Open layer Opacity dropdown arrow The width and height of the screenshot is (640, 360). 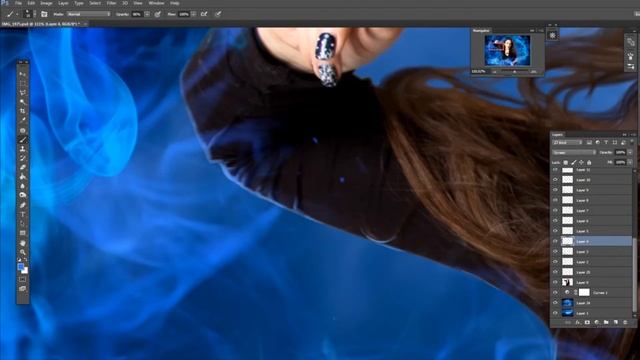pos(630,152)
